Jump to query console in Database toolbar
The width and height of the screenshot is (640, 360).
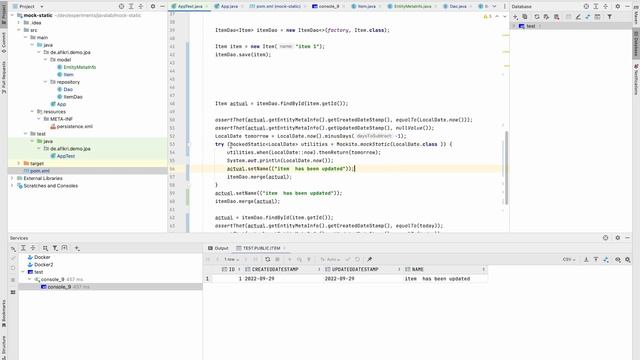point(588,17)
